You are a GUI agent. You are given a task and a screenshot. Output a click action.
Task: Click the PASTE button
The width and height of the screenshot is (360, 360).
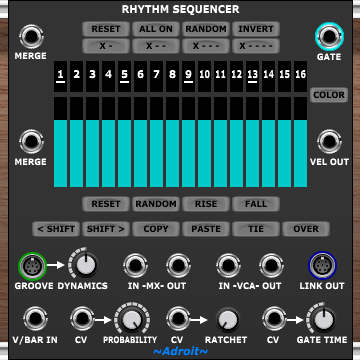pos(206,229)
